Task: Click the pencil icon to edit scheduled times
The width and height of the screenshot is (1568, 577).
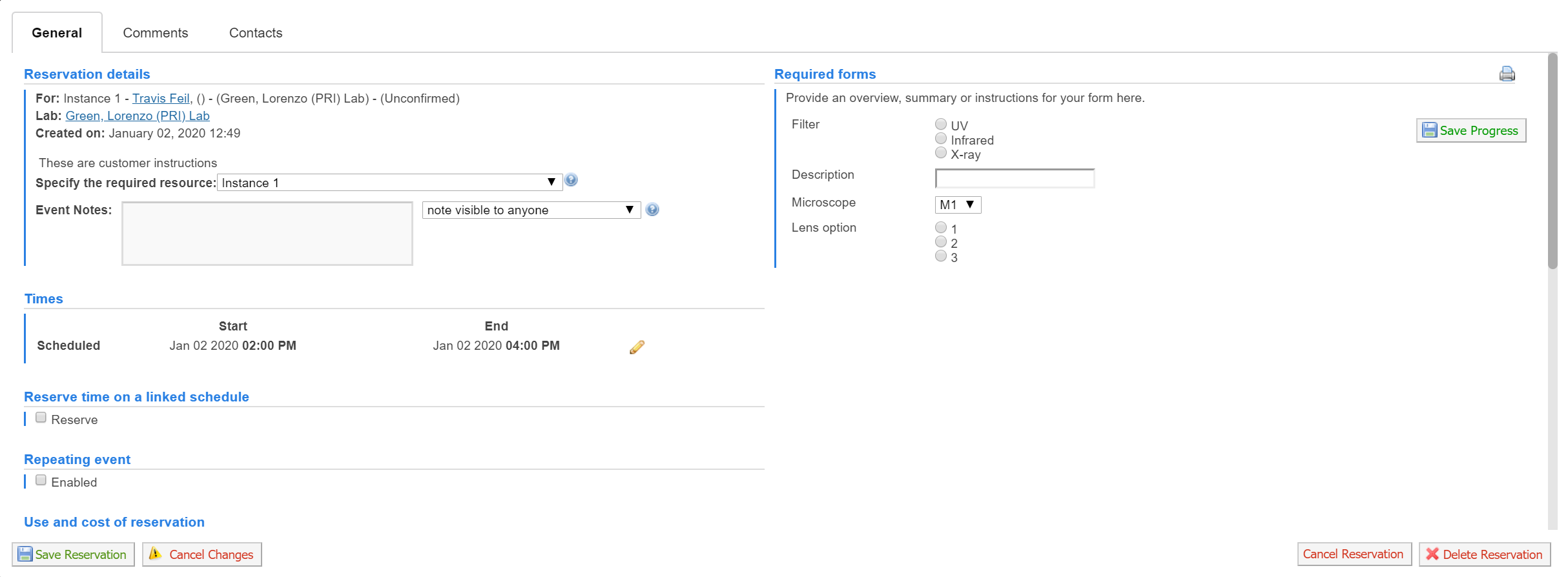Action: point(637,347)
